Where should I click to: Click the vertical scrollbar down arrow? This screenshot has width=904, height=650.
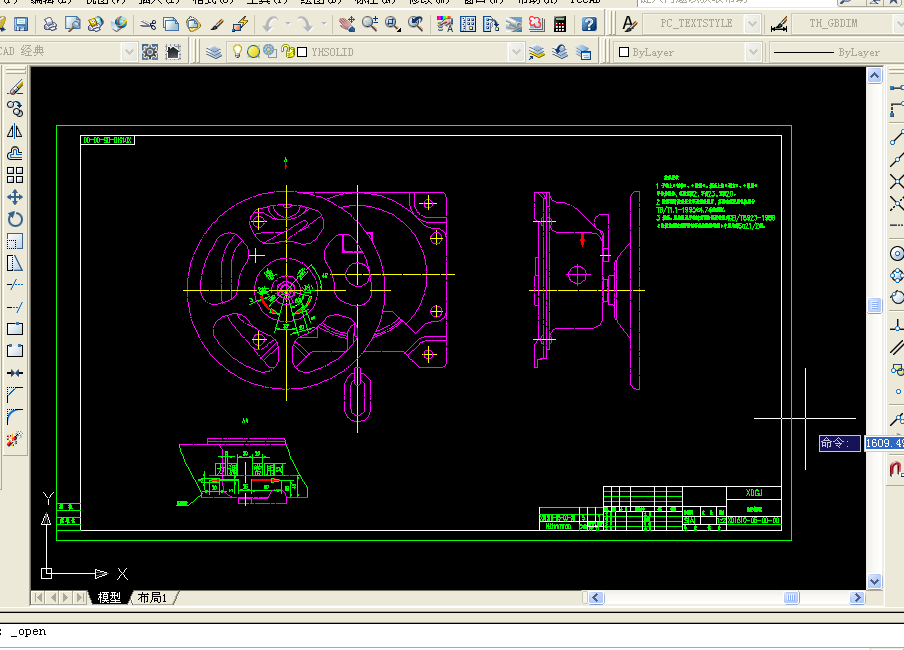click(x=874, y=581)
